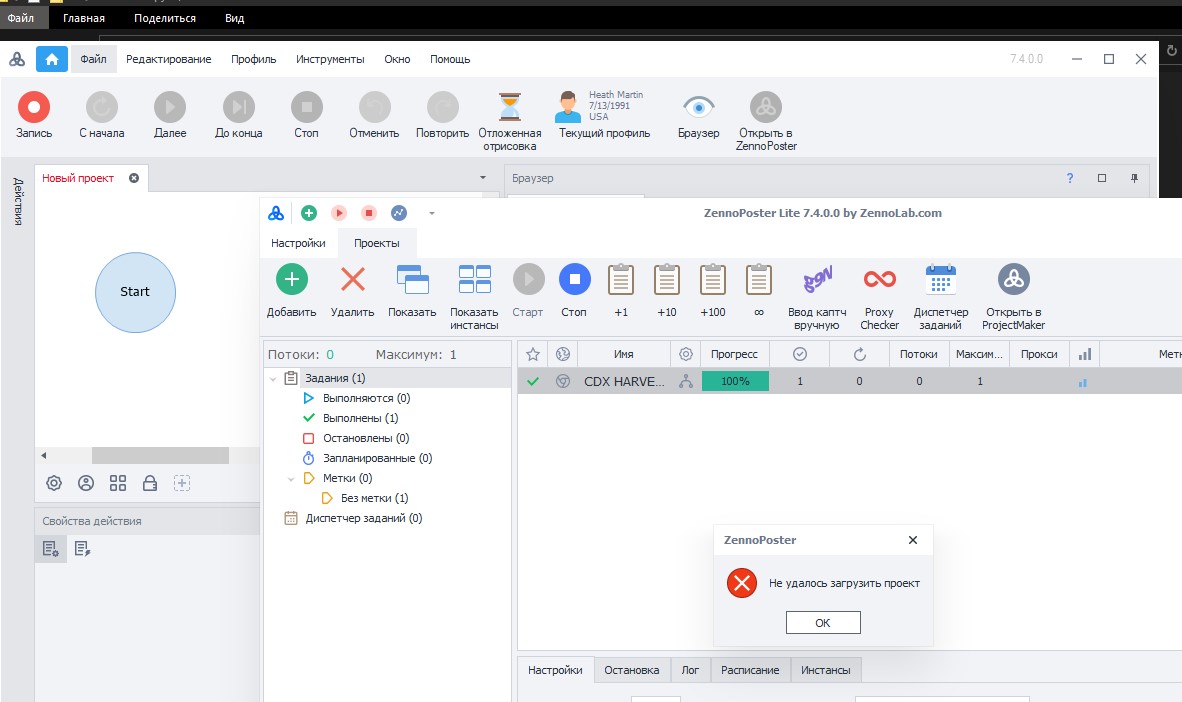Collapse the Задания (1) tree node
This screenshot has width=1182, height=702.
tap(273, 379)
